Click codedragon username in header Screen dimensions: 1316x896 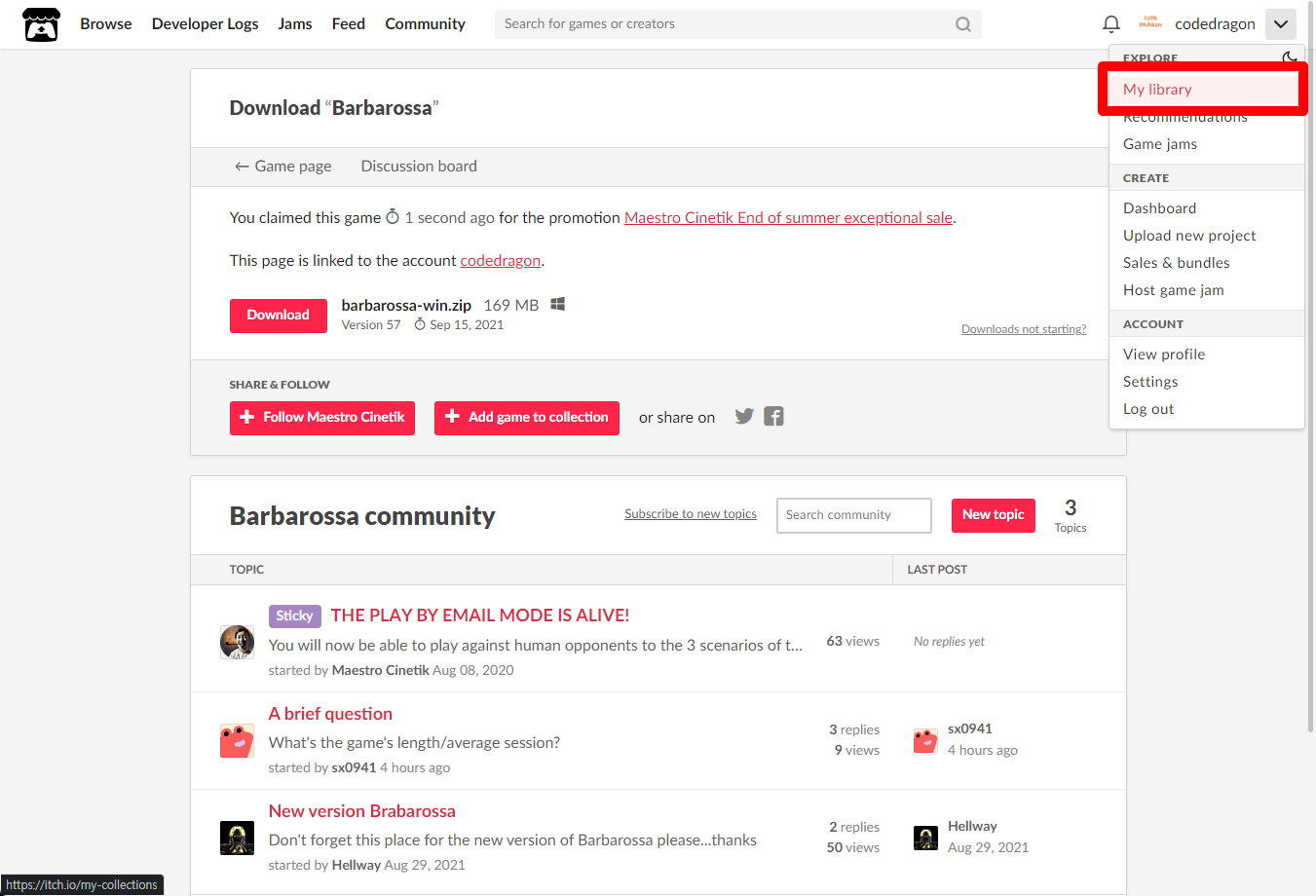[x=1215, y=24]
